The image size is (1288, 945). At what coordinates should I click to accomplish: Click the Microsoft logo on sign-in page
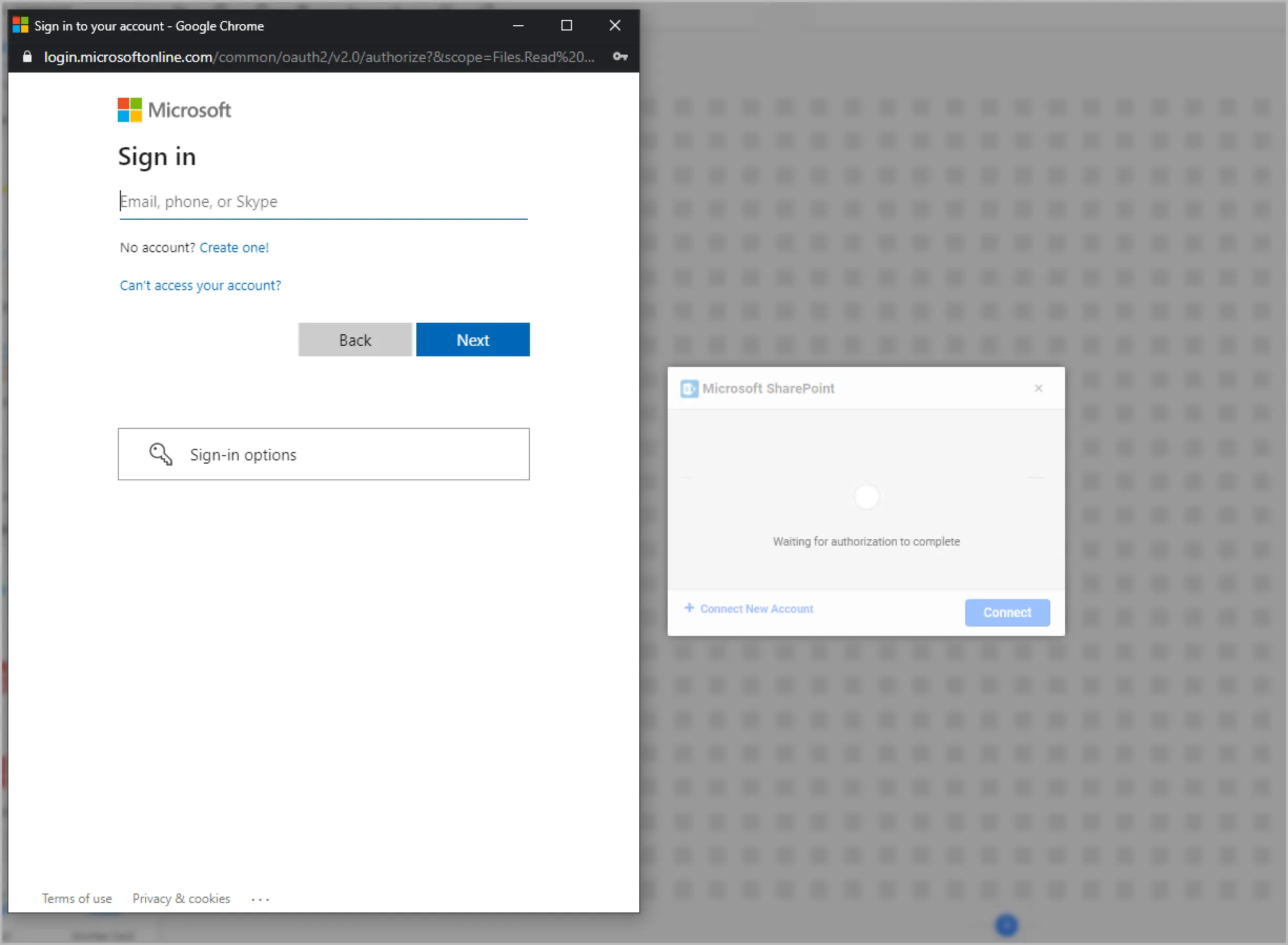pyautogui.click(x=129, y=110)
